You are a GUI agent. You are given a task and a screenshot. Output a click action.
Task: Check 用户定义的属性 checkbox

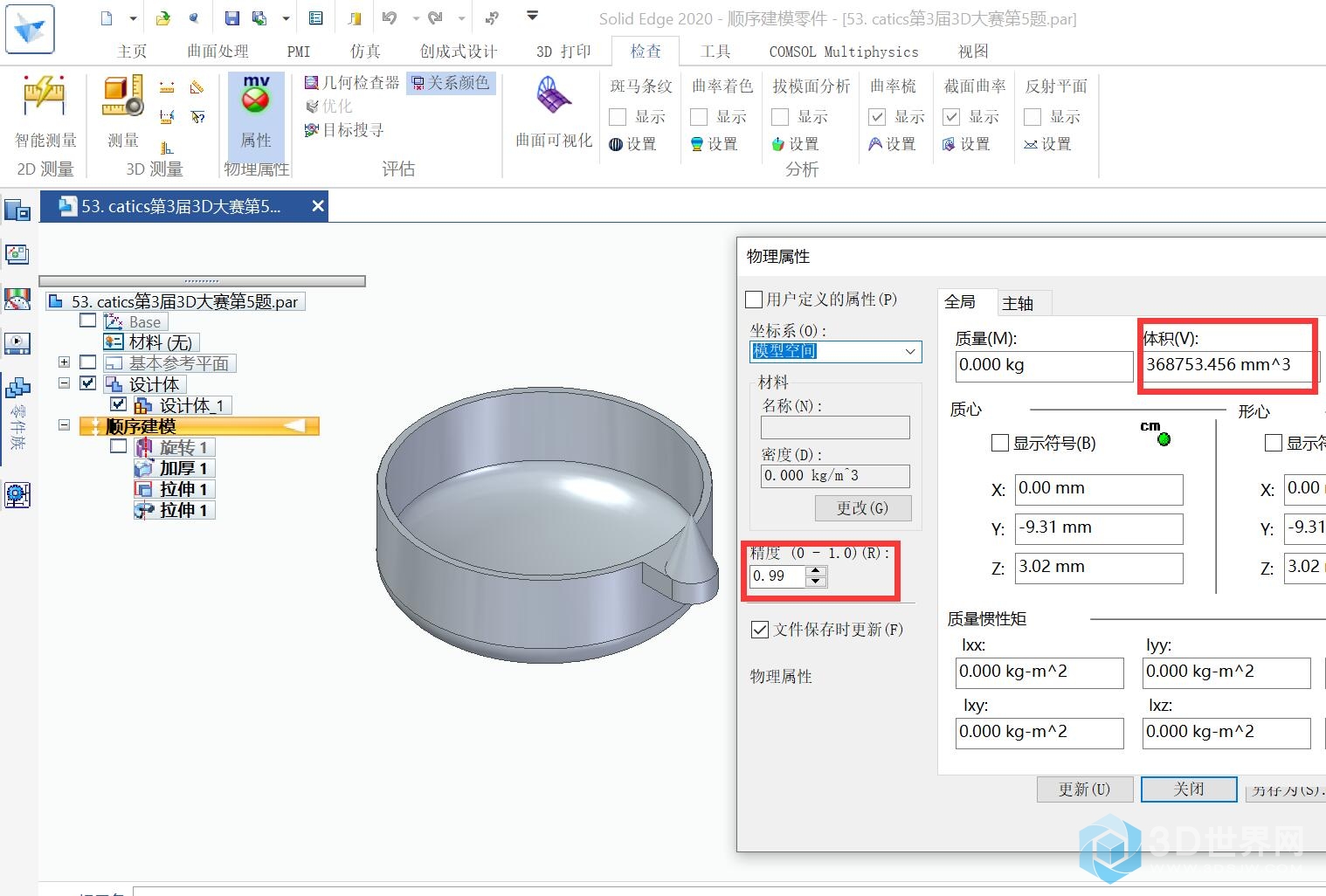(x=754, y=300)
